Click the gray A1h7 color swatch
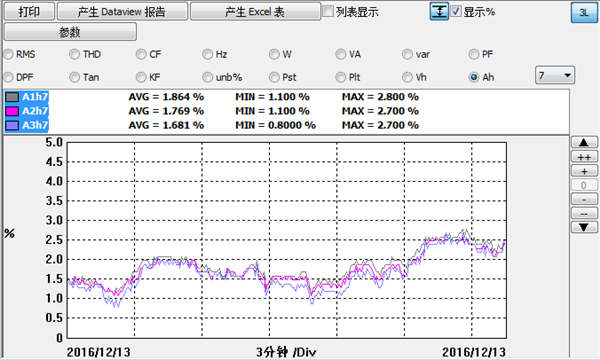The width and height of the screenshot is (600, 360). tap(12, 97)
